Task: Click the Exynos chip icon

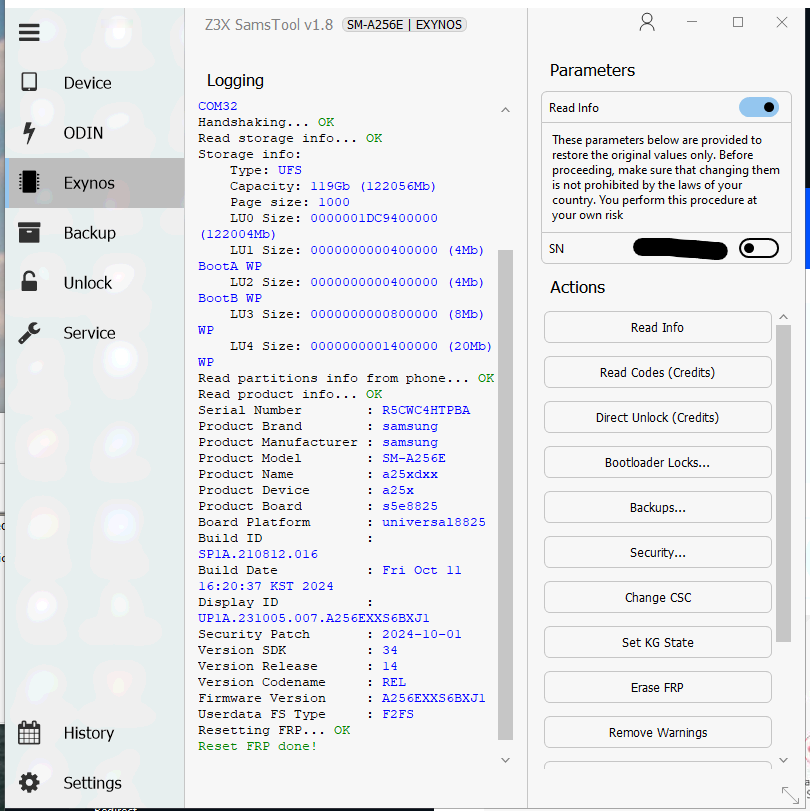Action: pyautogui.click(x=29, y=183)
